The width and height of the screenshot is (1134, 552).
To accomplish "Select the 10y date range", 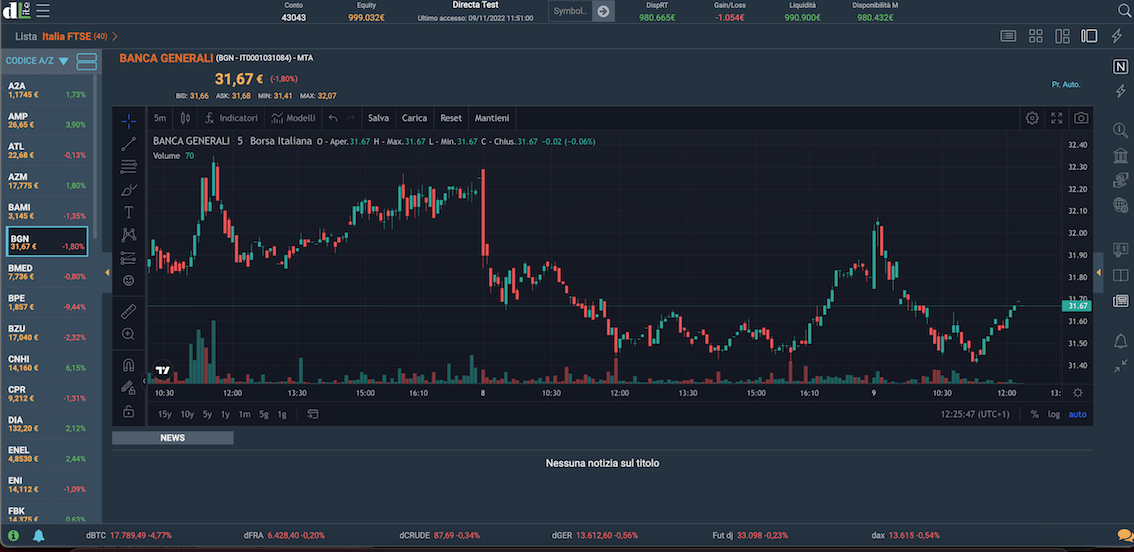I will (187, 415).
